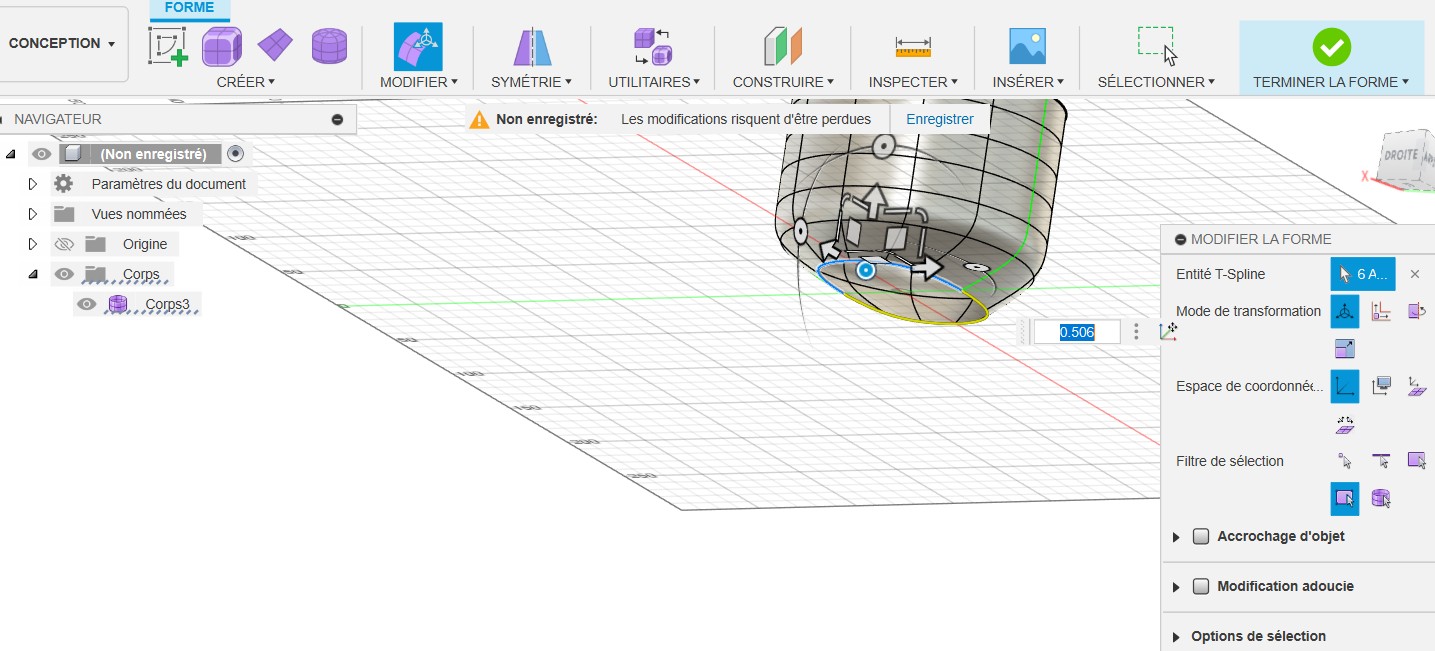This screenshot has height=651, width=1435.
Task: Toggle visibility of the Origine folder
Action: click(65, 244)
